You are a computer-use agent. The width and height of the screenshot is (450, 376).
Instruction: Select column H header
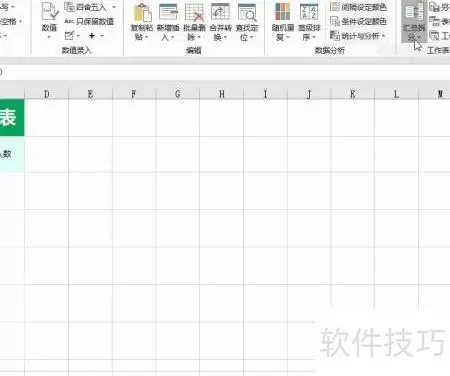coord(222,94)
